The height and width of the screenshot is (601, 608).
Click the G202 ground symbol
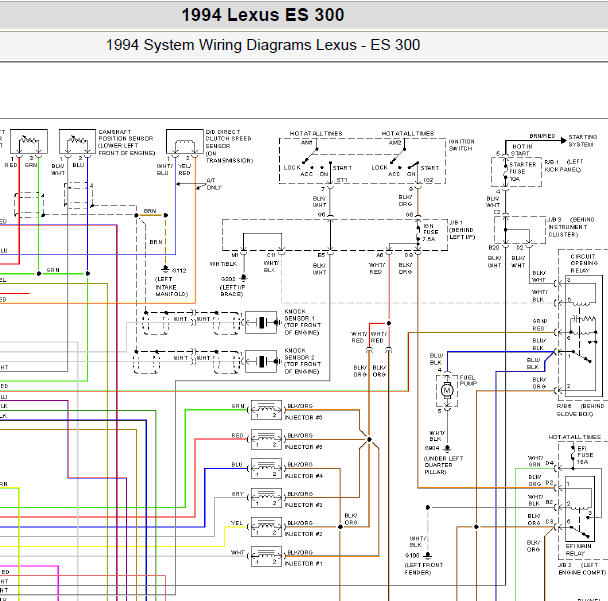click(x=244, y=278)
